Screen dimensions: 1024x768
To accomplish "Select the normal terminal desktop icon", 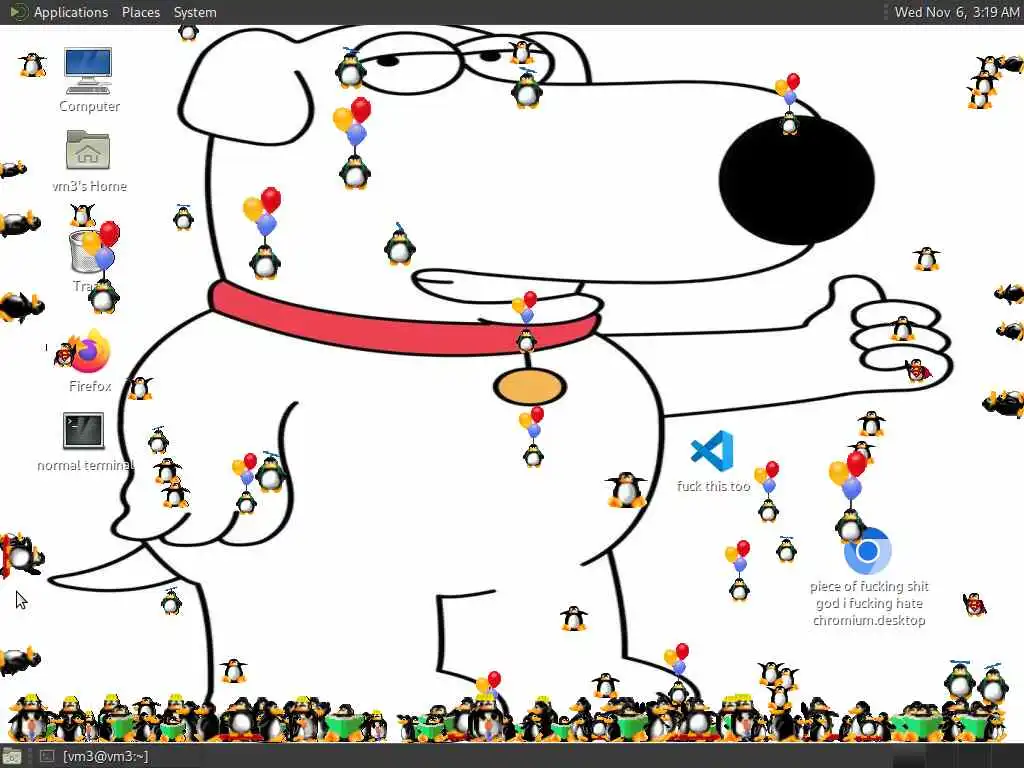I will (x=84, y=431).
